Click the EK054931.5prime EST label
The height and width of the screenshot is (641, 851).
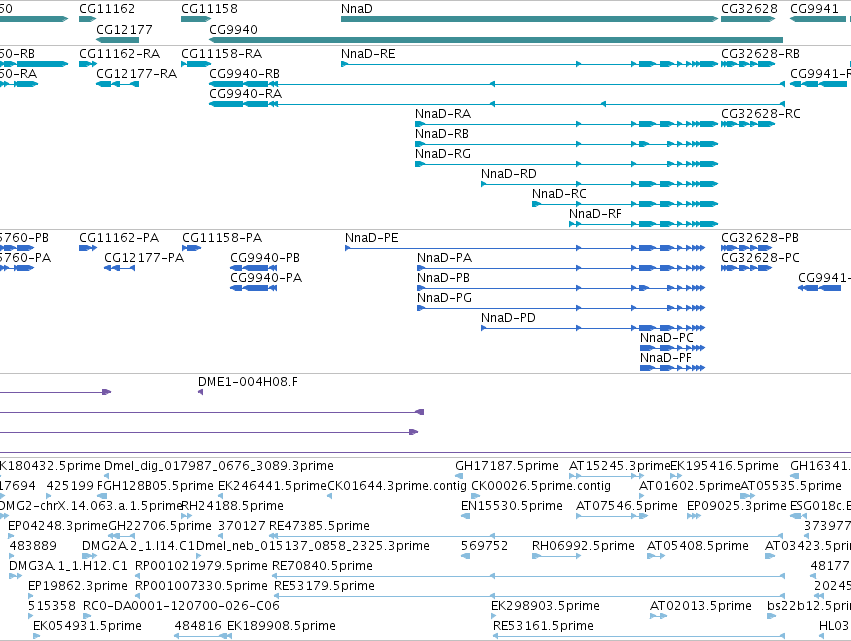coord(87,626)
